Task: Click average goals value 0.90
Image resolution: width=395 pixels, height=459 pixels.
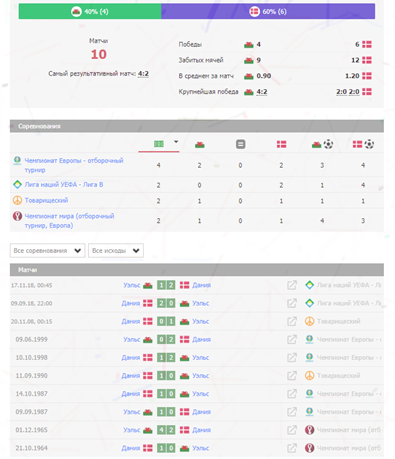Action: pyautogui.click(x=264, y=76)
